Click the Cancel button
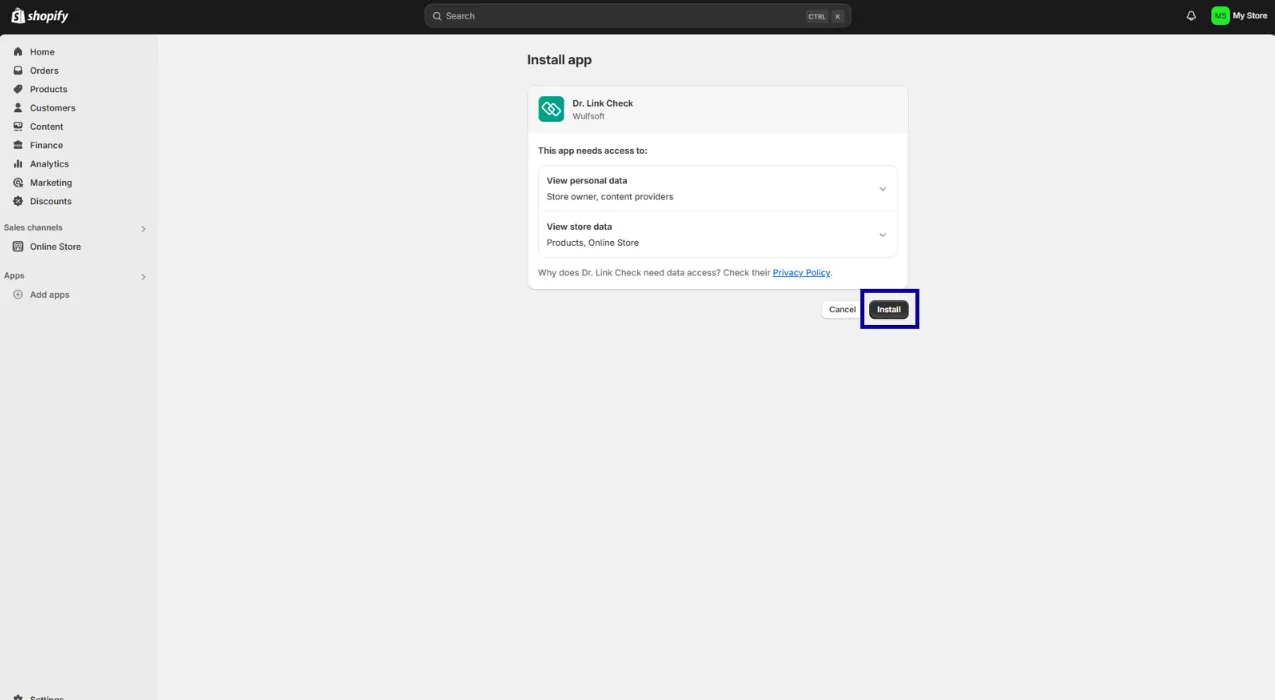Screen dimensions: 1275x700 (842, 310)
